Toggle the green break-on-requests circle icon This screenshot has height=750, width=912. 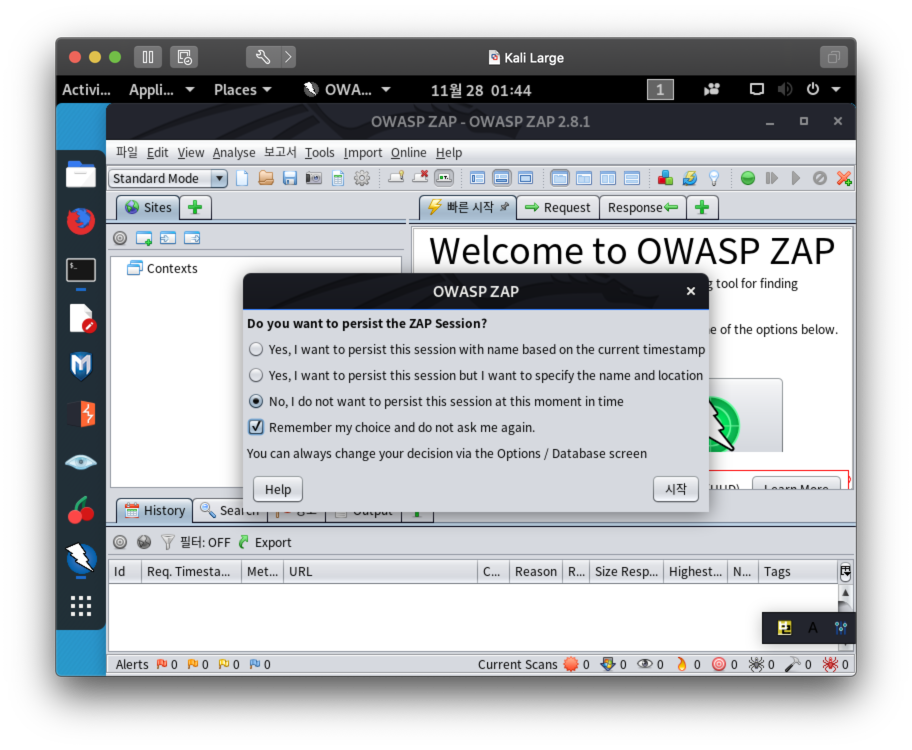coord(748,178)
